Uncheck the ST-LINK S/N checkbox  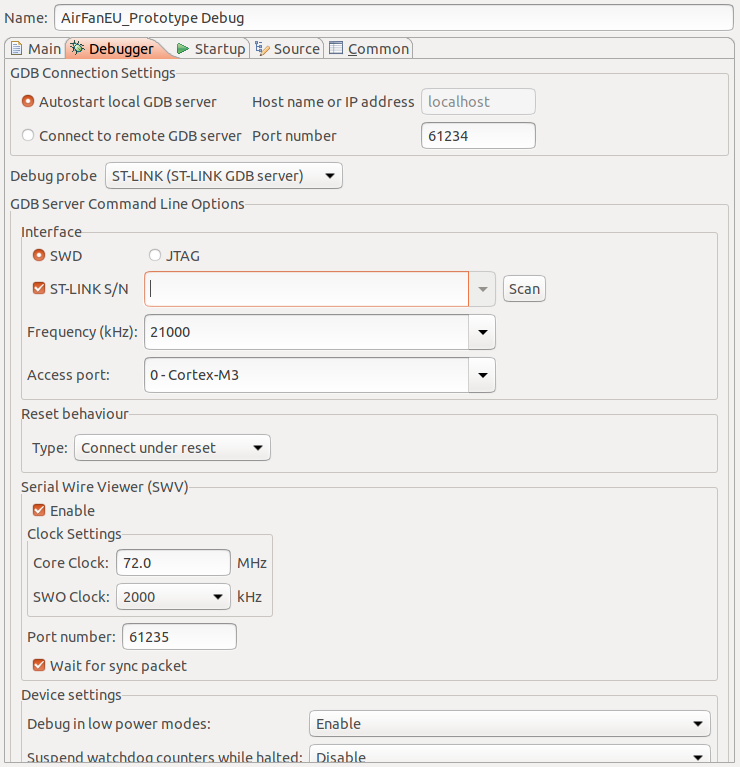(x=39, y=288)
